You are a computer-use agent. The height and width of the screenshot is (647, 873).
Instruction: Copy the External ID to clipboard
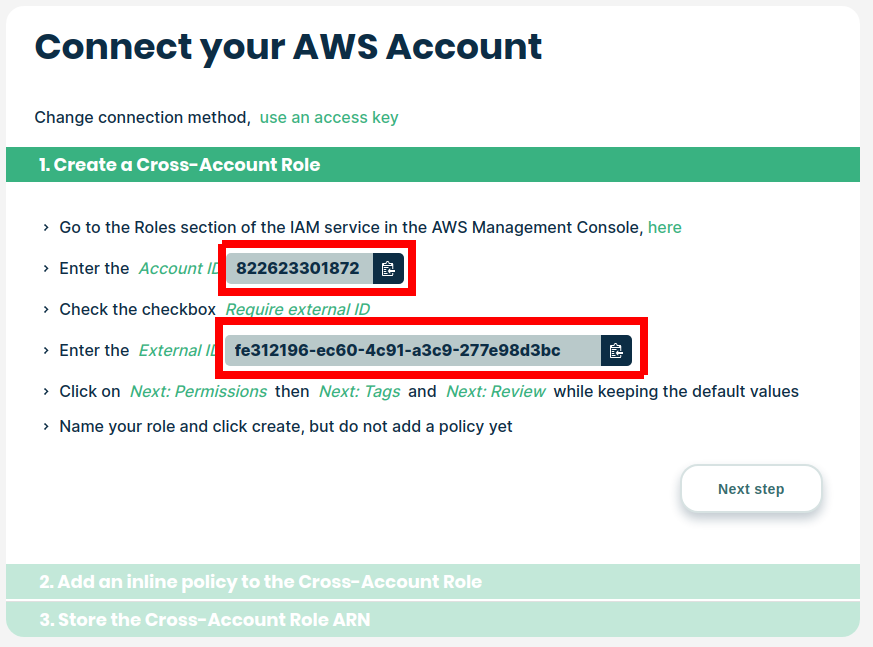pos(616,350)
